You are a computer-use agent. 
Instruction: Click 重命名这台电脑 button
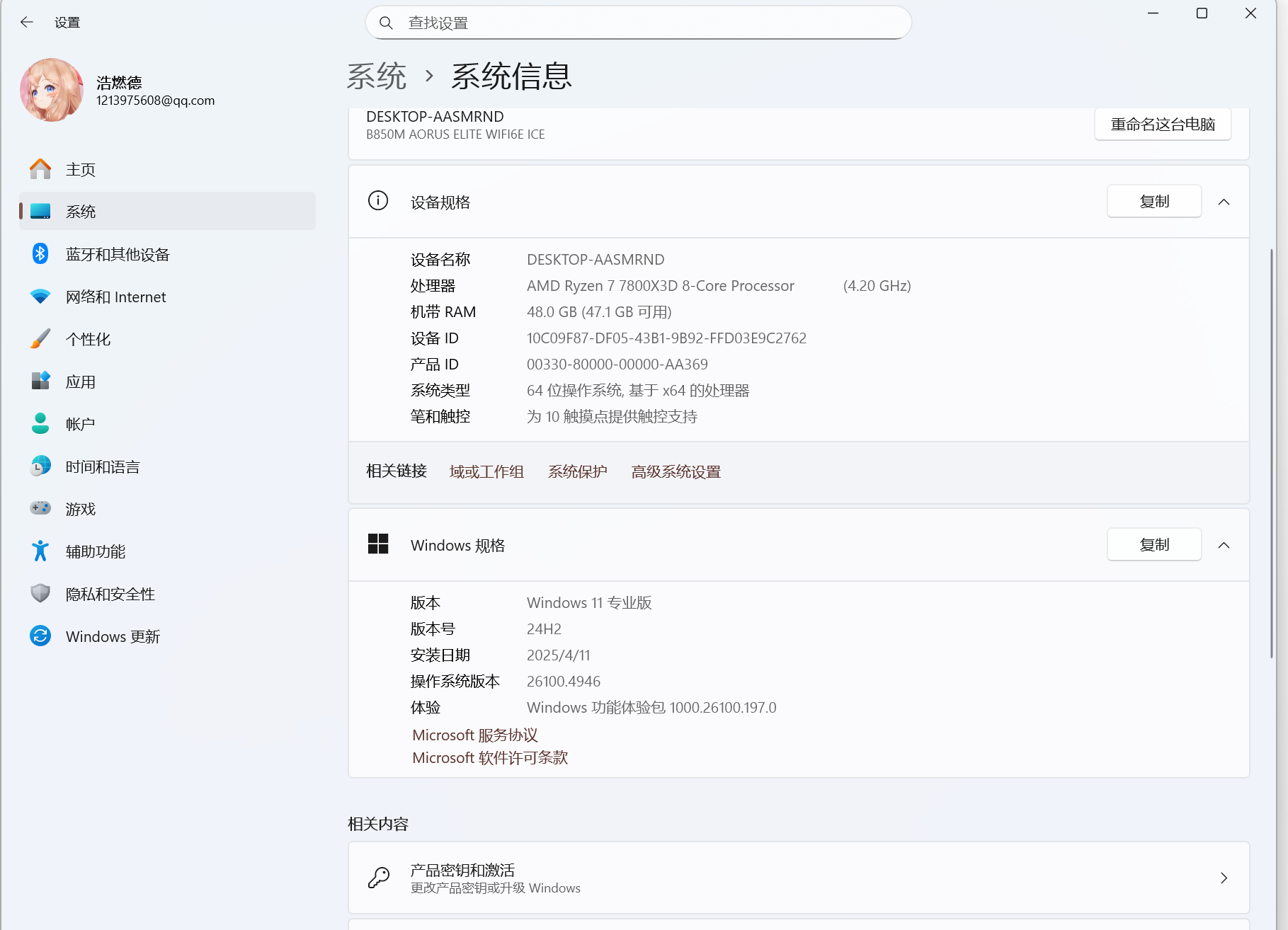1163,124
